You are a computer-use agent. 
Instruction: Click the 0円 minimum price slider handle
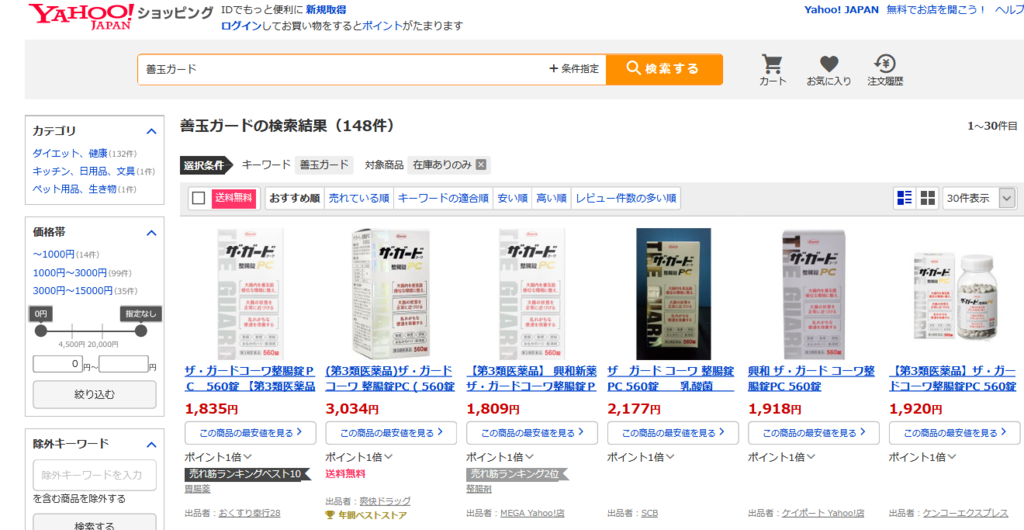coord(40,331)
